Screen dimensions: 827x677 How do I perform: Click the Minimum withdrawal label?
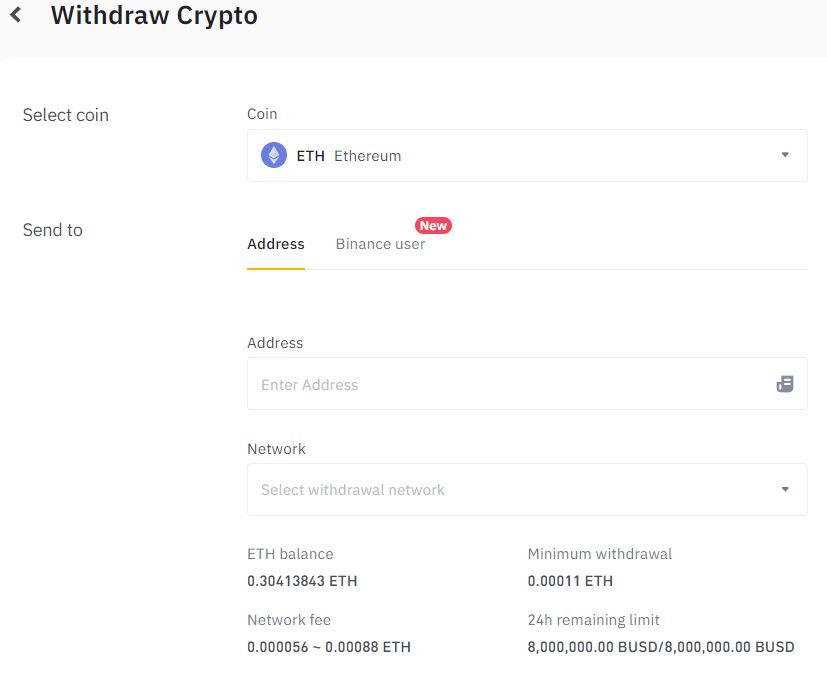[x=600, y=554]
